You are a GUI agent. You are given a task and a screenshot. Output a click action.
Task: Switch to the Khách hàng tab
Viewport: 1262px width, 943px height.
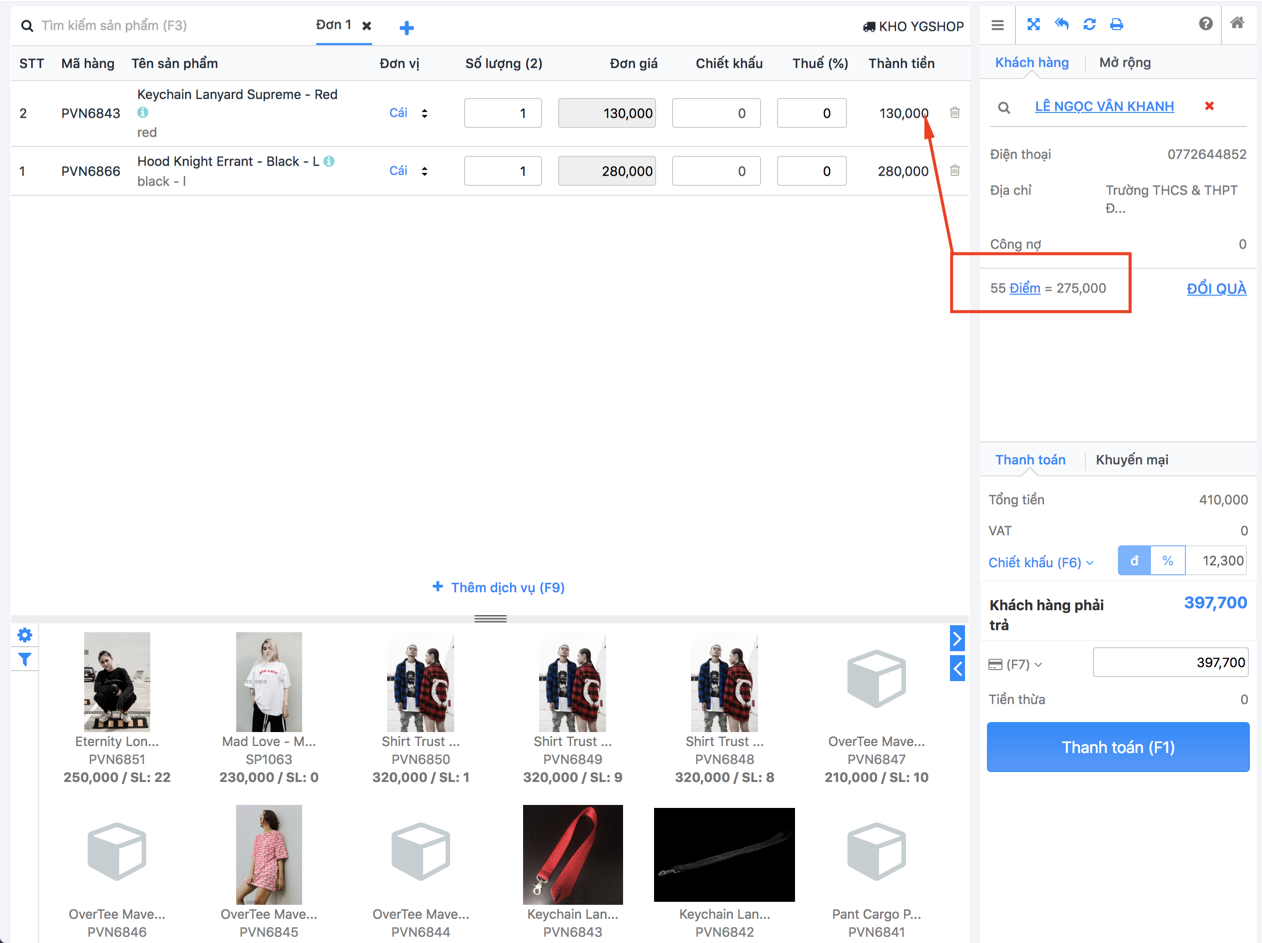1032,62
